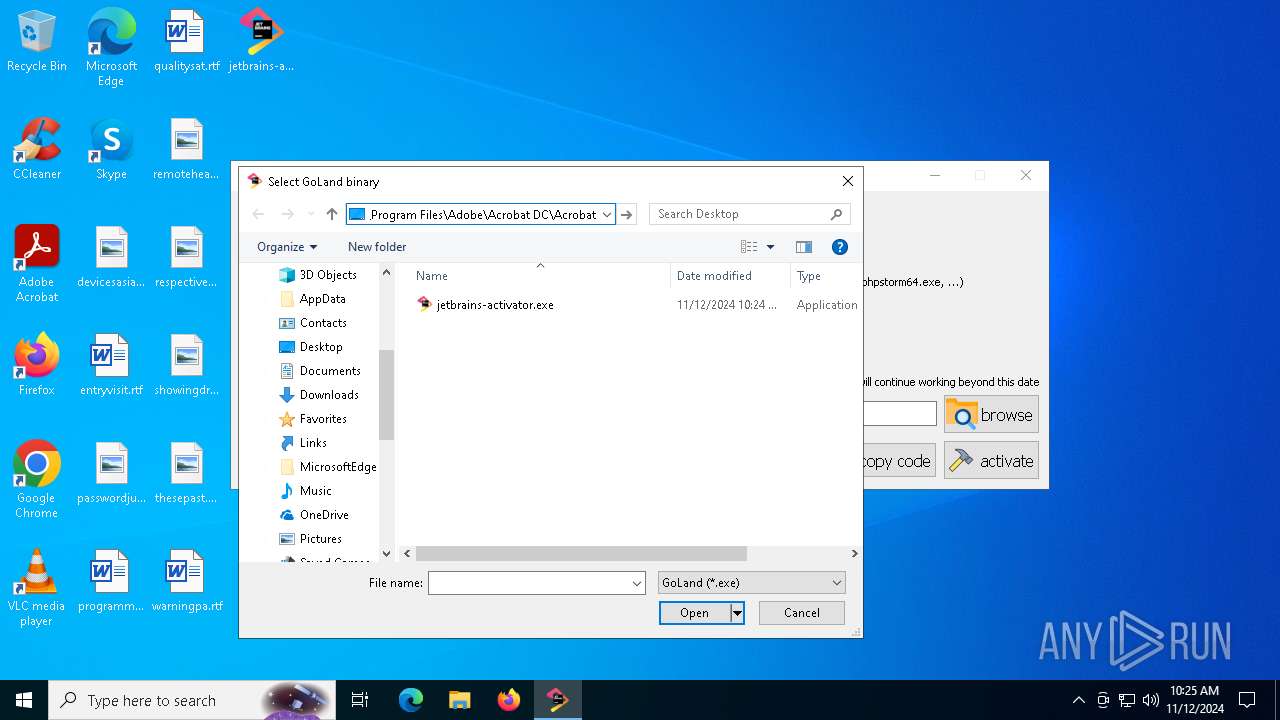
Task: Select entryvisit.rtf desktop file
Action: pyautogui.click(x=111, y=366)
